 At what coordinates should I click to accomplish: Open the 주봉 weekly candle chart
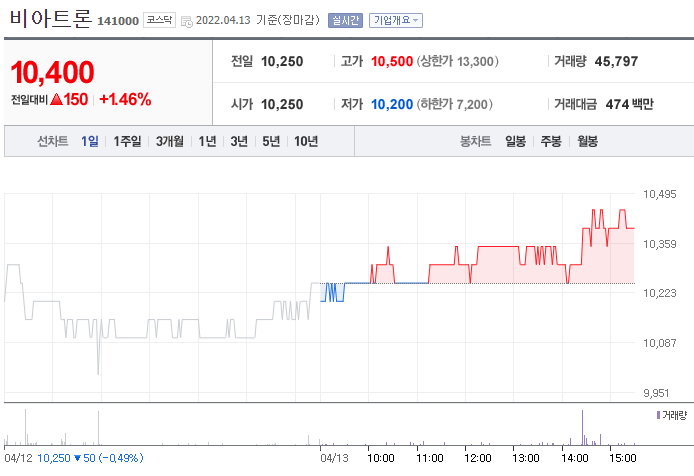click(x=551, y=141)
